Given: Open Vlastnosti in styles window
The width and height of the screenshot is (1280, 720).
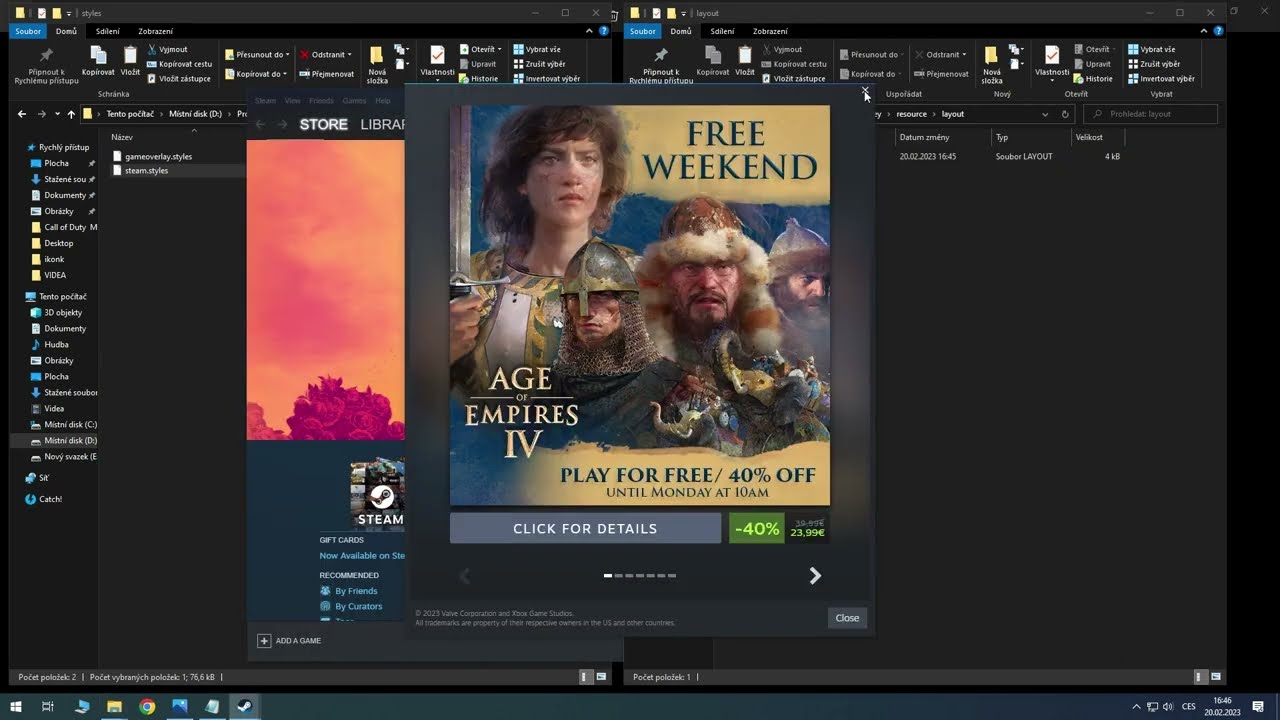Looking at the screenshot, I should coord(437,62).
